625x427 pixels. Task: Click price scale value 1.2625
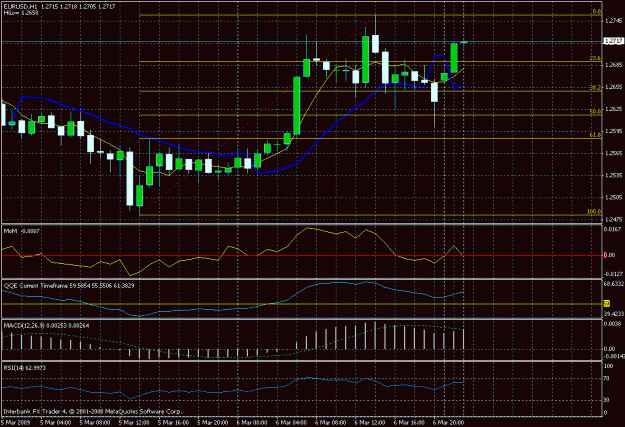coord(613,109)
